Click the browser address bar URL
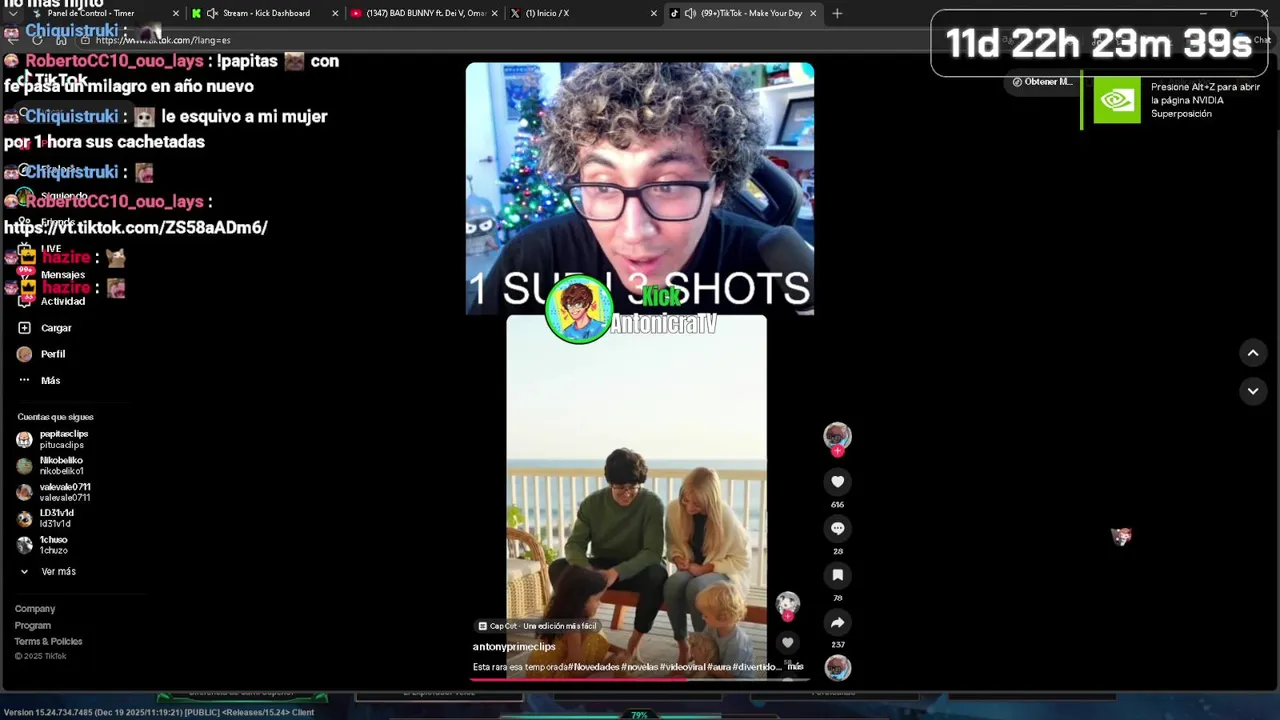The height and width of the screenshot is (720, 1280). 163,40
